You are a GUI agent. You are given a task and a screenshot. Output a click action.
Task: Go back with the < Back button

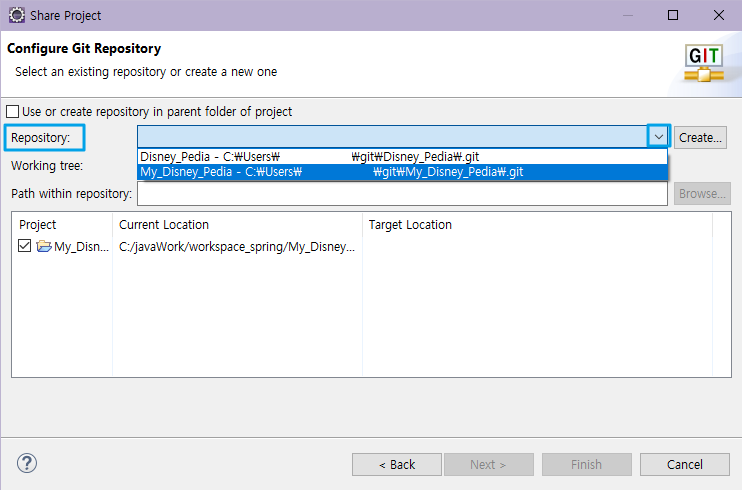point(397,464)
